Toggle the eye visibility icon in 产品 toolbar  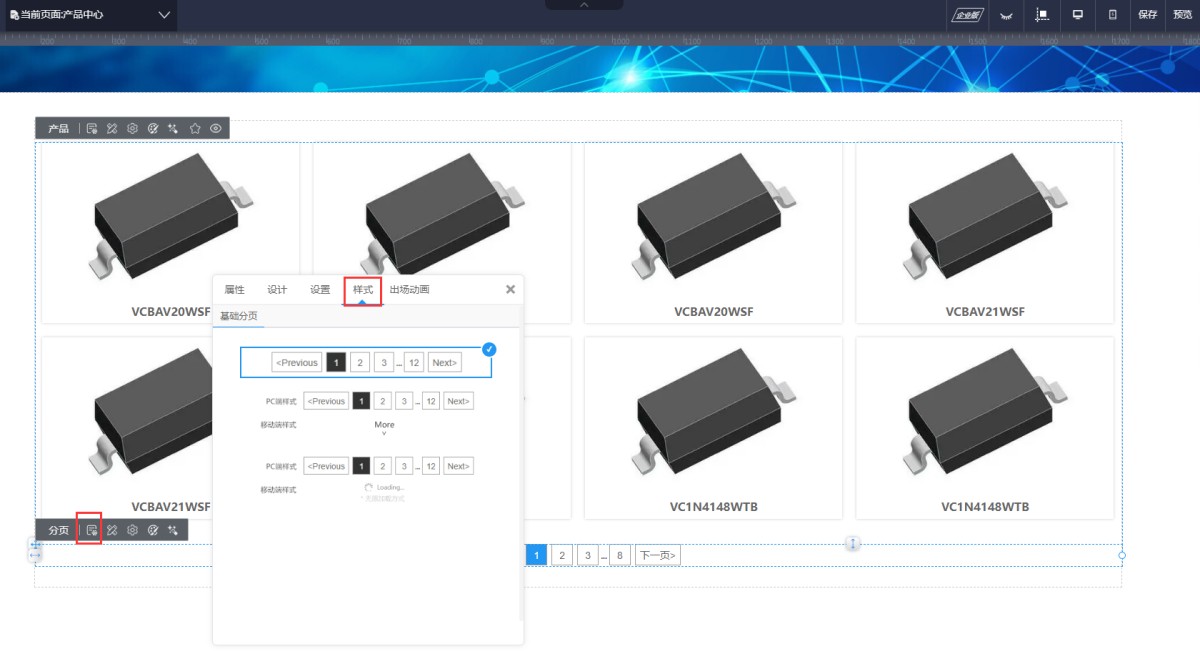tap(215, 128)
